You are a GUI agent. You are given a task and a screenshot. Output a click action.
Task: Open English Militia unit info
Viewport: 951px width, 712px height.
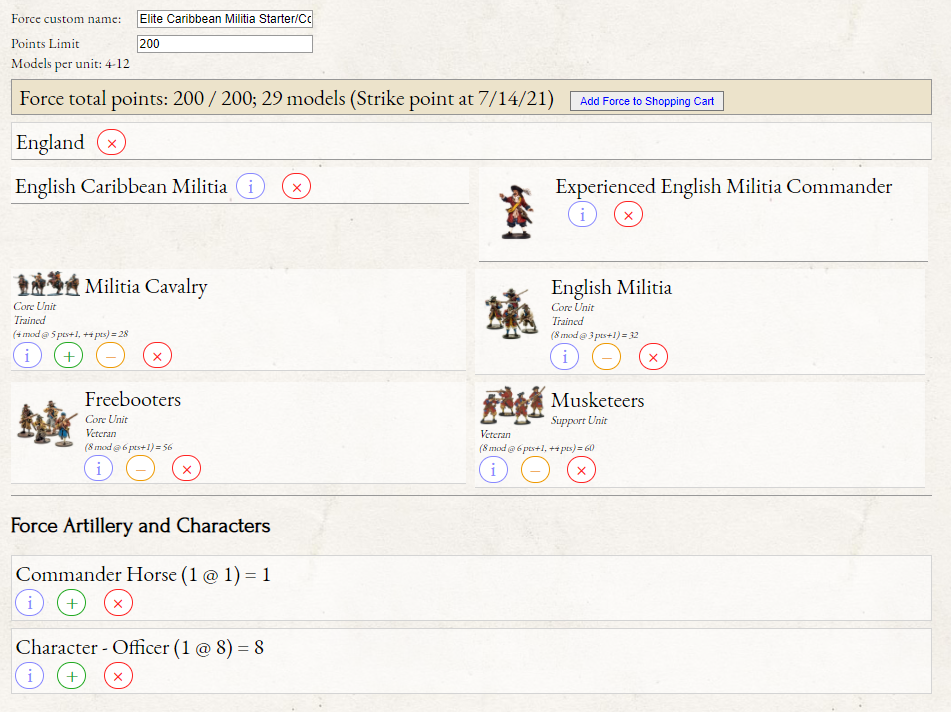coord(565,356)
